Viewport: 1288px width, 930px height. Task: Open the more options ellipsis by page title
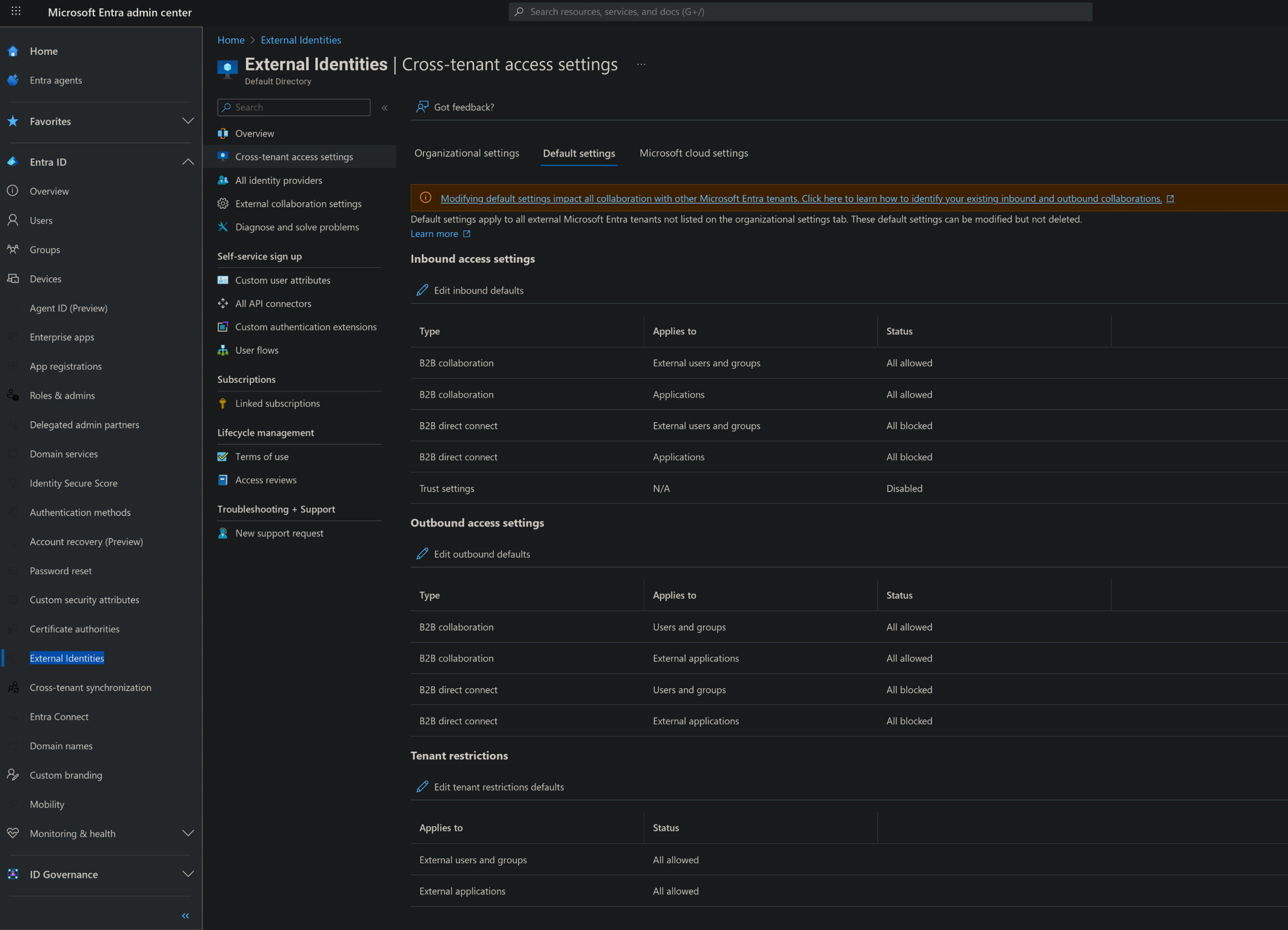pos(641,64)
